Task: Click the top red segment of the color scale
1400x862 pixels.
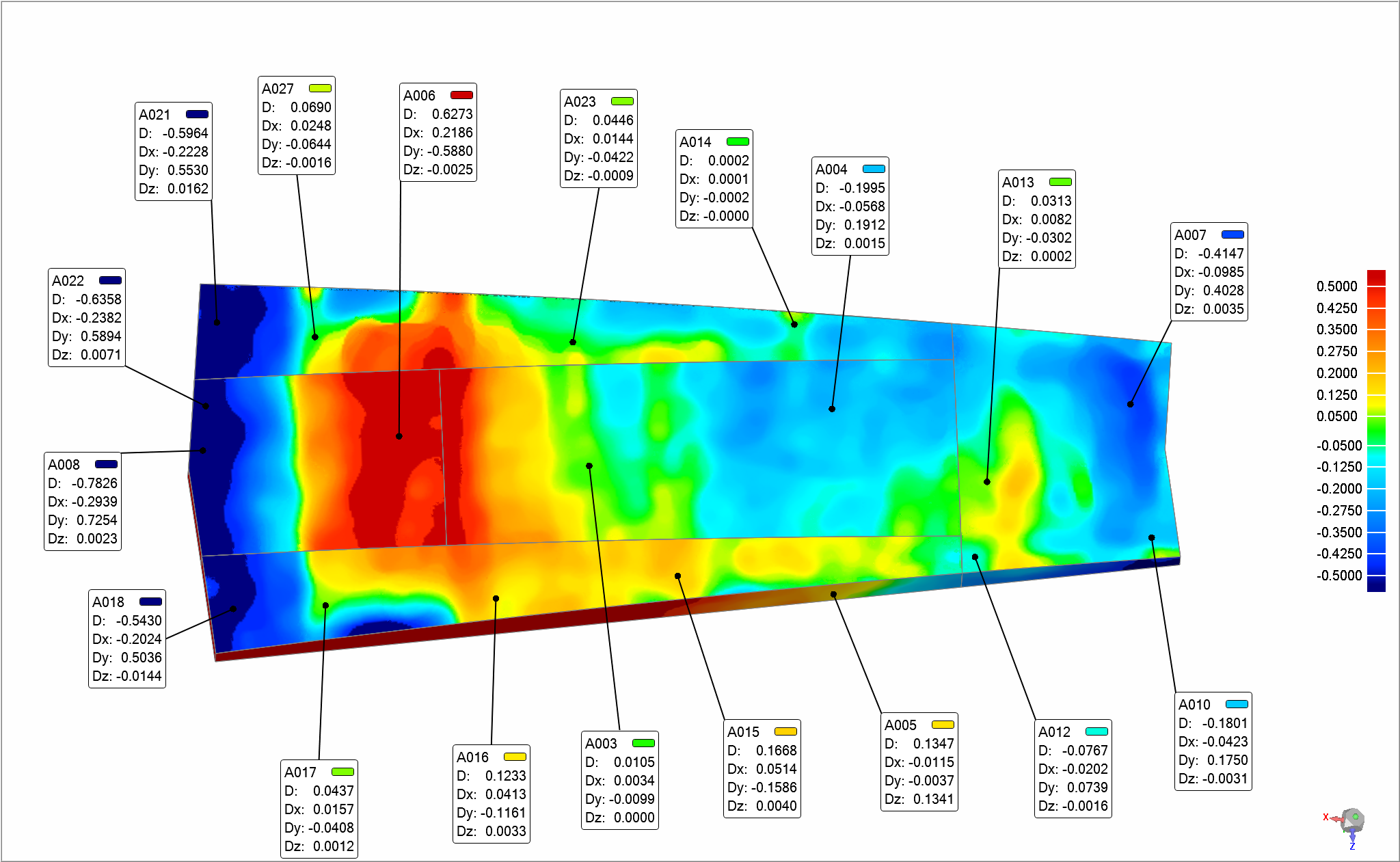Action: 1376,278
